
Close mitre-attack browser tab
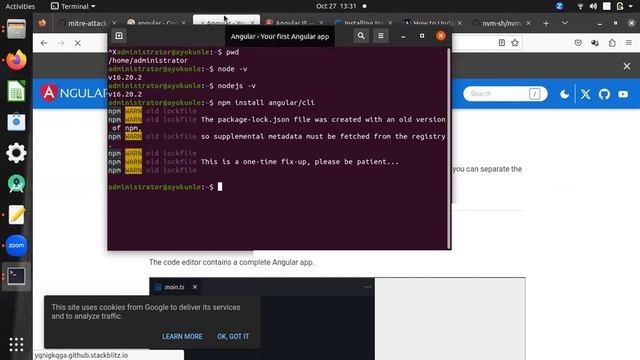(114, 23)
